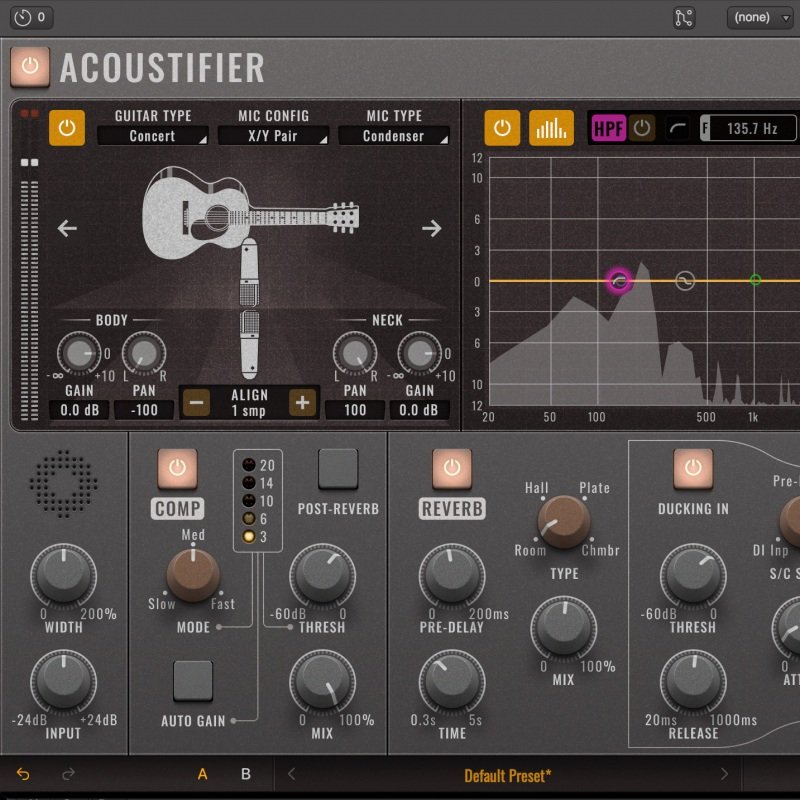The width and height of the screenshot is (800, 800).
Task: Click the COMP label
Action: pyautogui.click(x=177, y=509)
